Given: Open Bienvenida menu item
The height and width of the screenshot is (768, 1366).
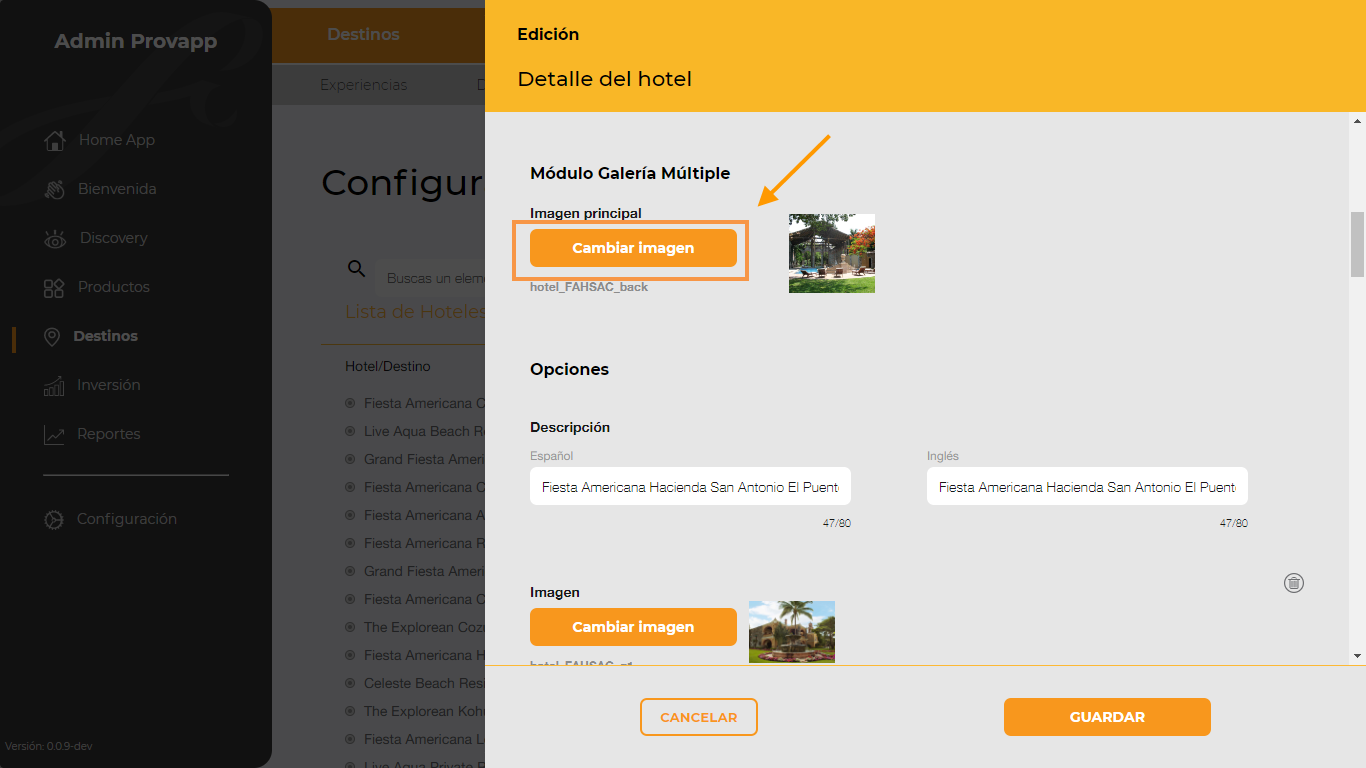Looking at the screenshot, I should tap(117, 189).
